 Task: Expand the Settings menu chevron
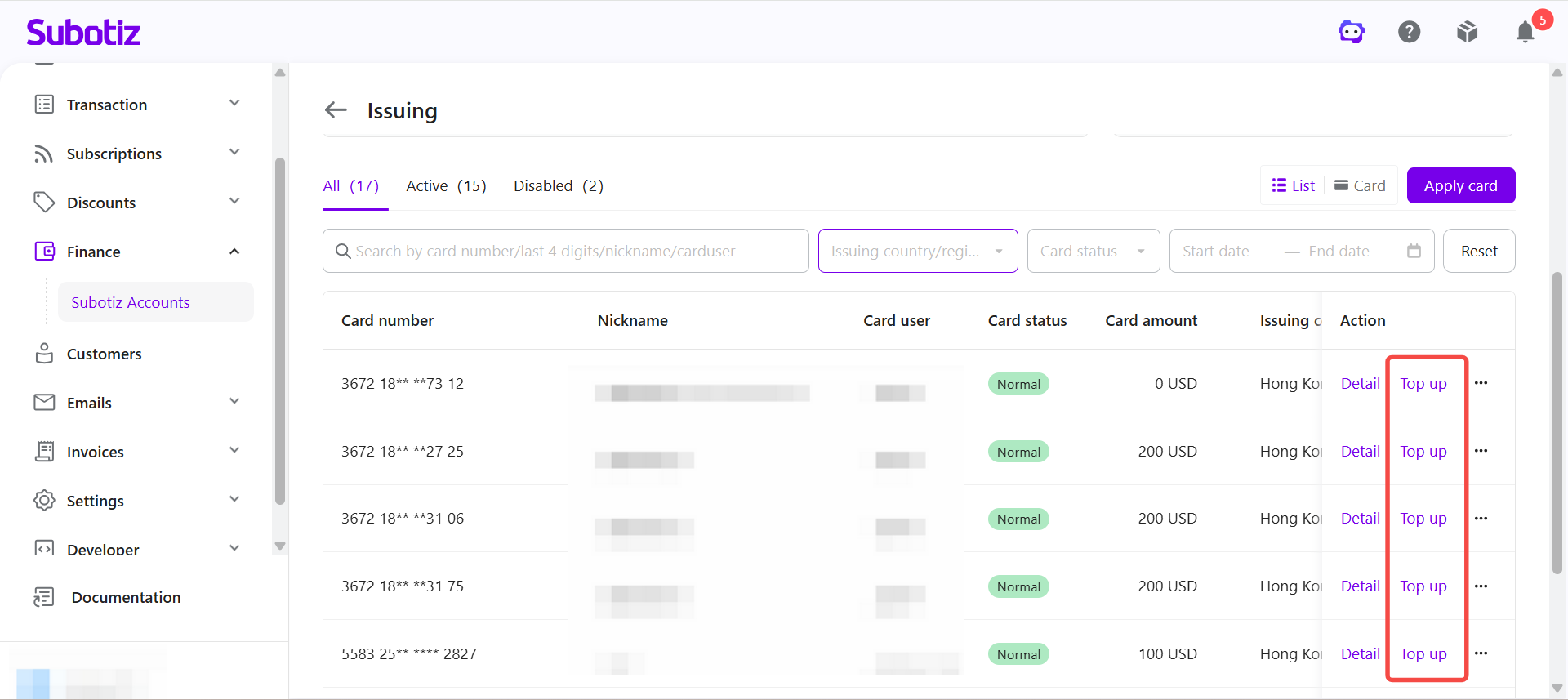coord(234,499)
